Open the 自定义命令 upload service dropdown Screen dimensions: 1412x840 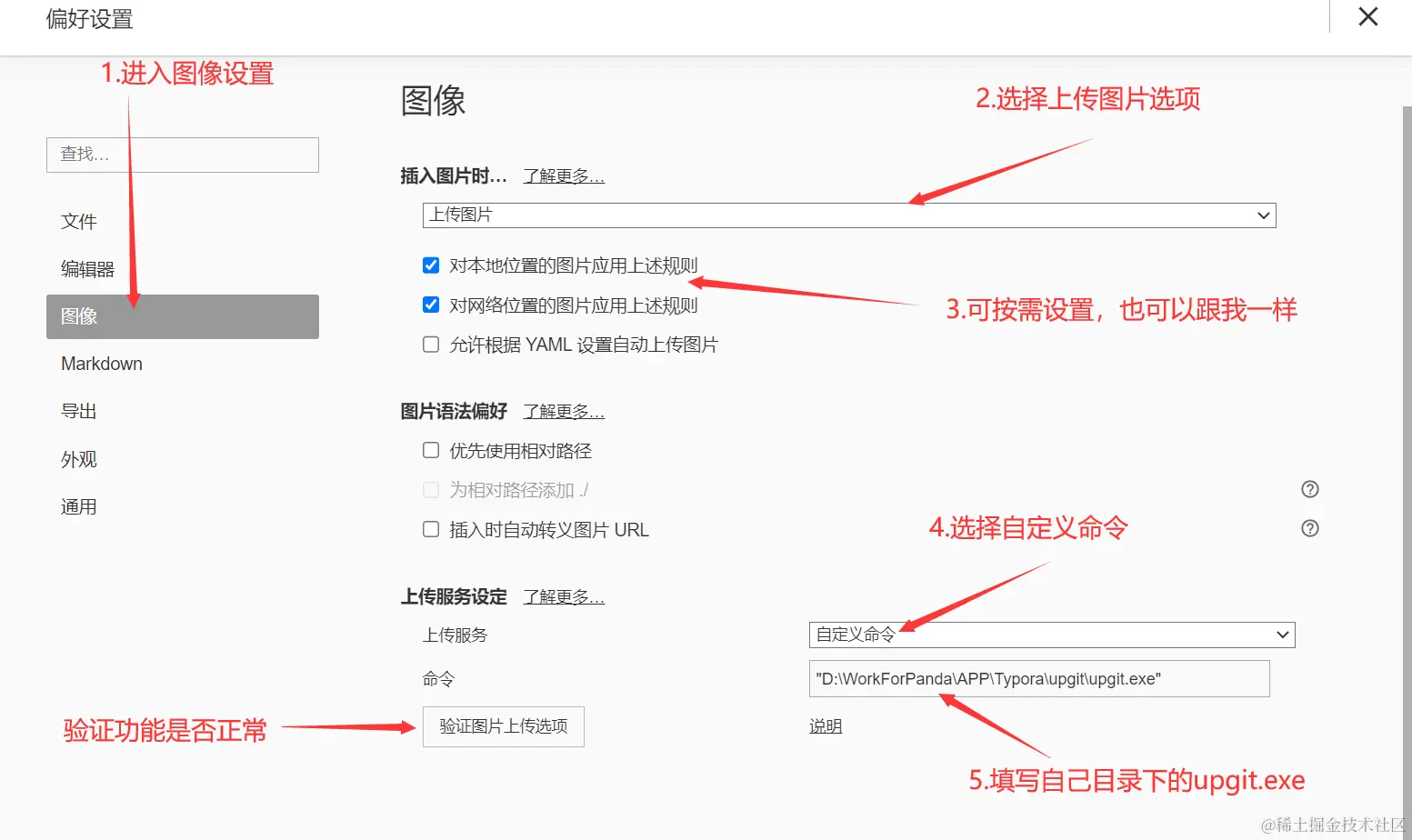(x=1052, y=635)
